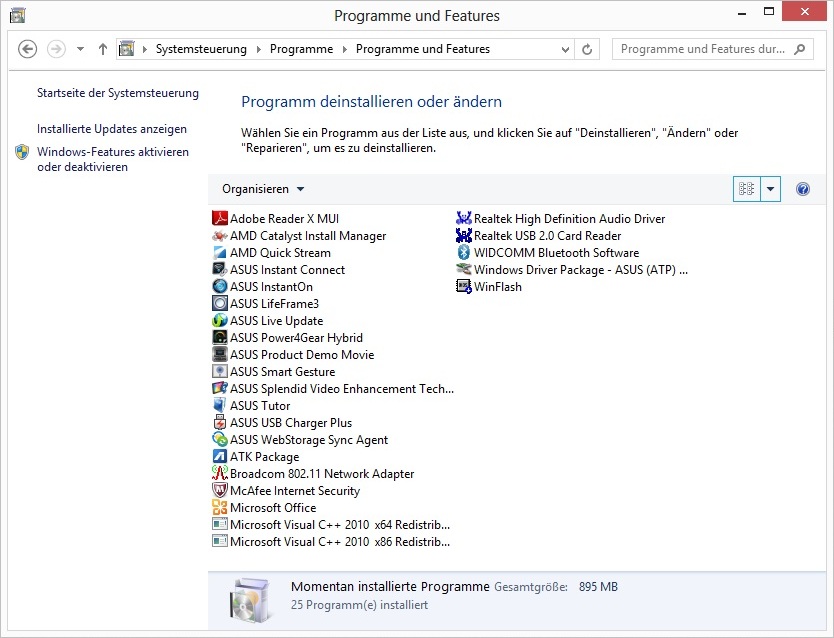Click the ASUS Smart Gesture icon

pos(220,372)
